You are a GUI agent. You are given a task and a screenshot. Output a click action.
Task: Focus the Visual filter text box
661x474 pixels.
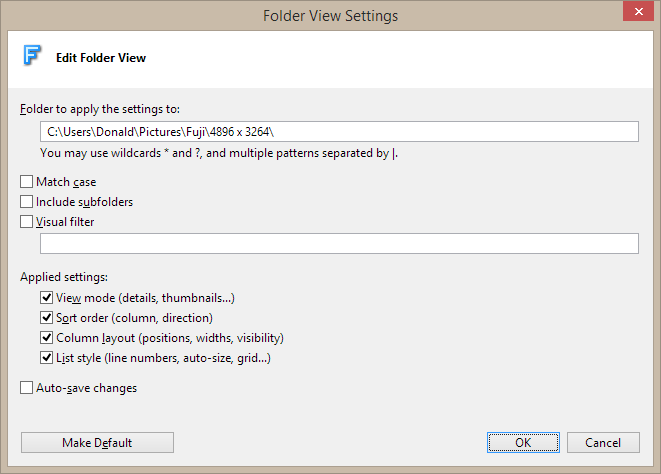click(339, 244)
